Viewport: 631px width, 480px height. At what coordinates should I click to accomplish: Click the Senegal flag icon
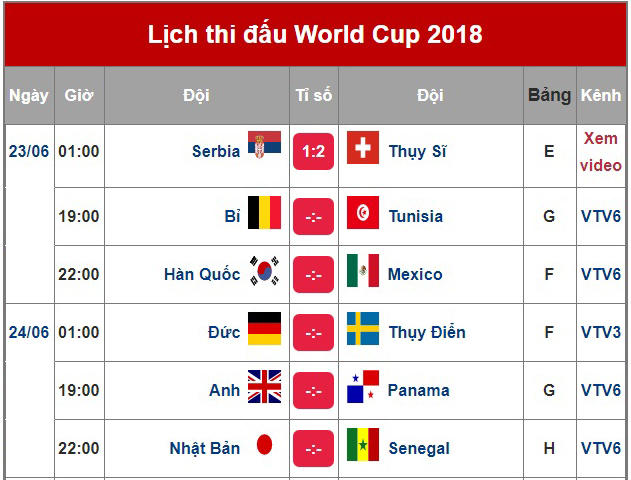click(363, 445)
